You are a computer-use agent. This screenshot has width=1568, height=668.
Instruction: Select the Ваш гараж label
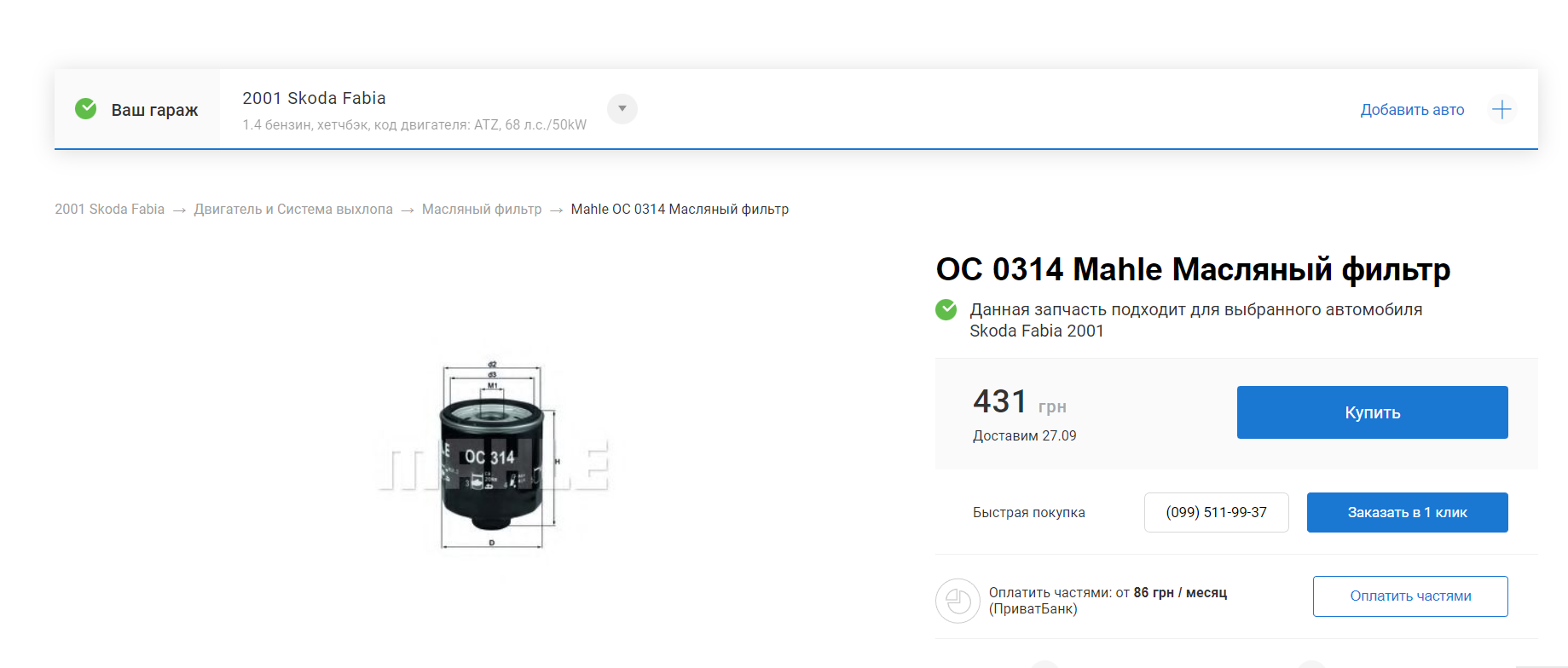[154, 110]
